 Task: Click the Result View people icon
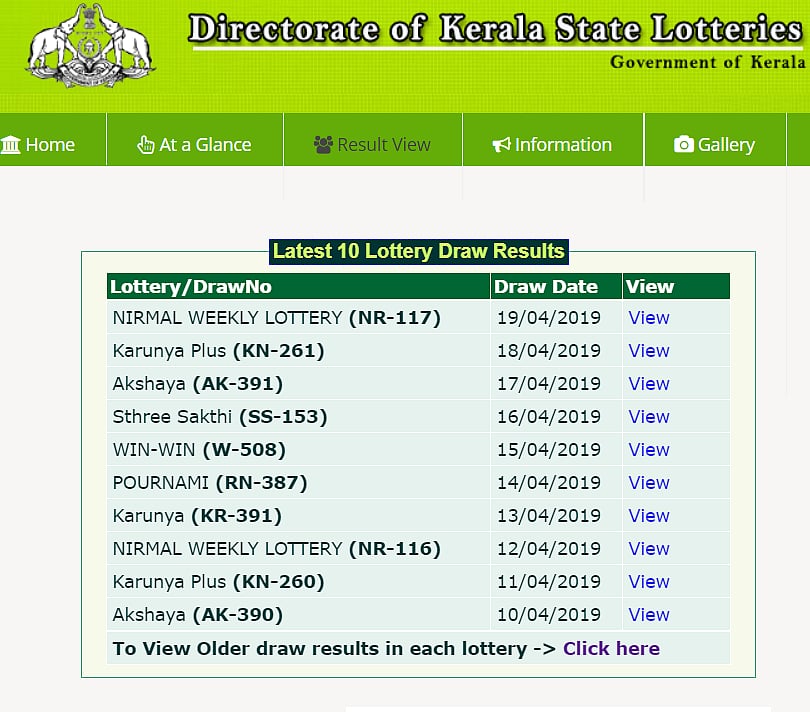[323, 145]
